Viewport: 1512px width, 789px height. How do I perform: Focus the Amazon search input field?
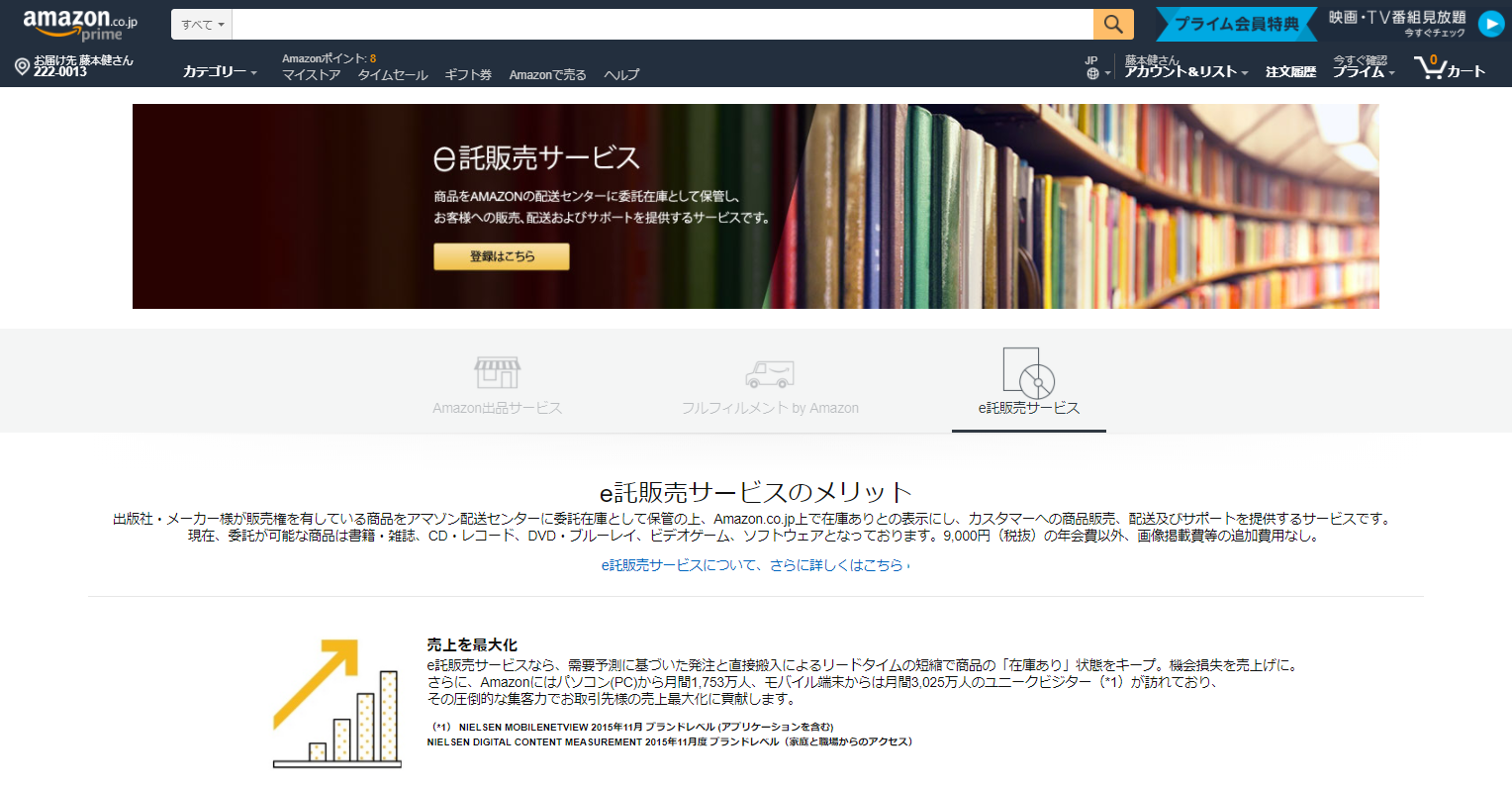click(662, 25)
